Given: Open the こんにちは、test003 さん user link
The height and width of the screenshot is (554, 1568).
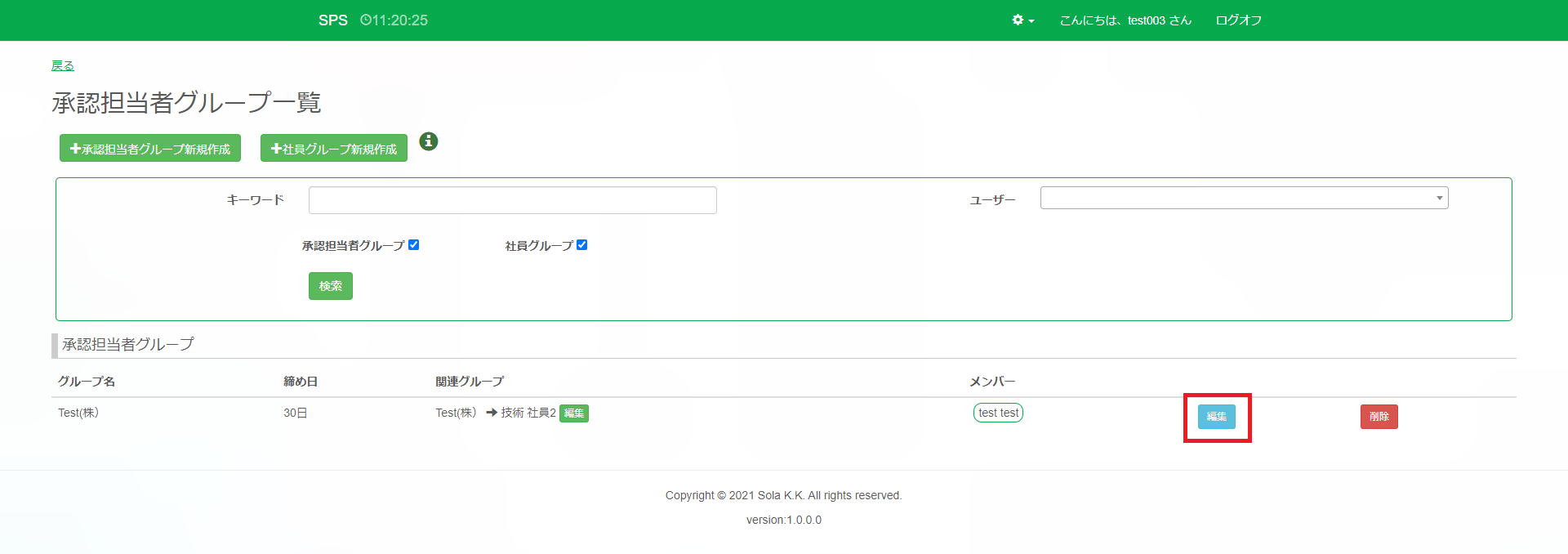Looking at the screenshot, I should click(x=1125, y=20).
